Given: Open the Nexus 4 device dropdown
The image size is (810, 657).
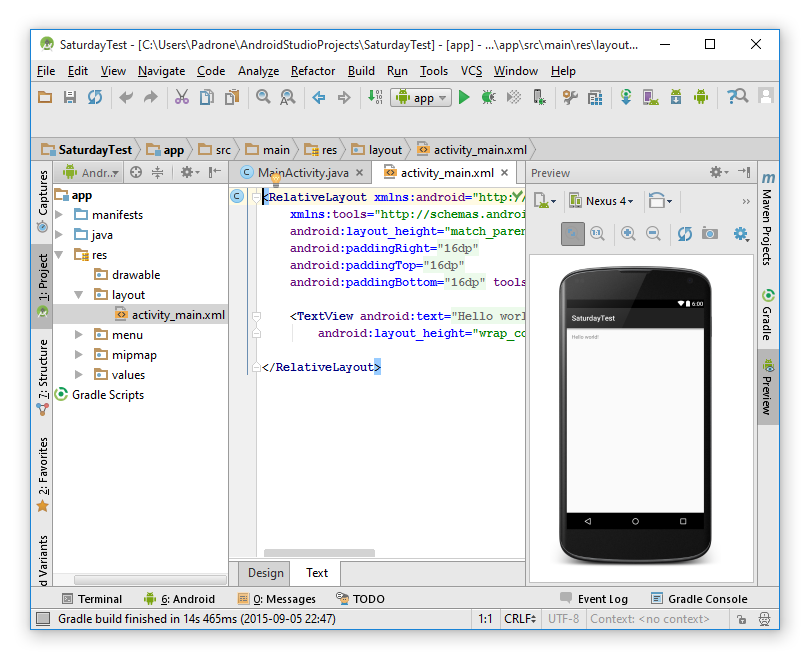Looking at the screenshot, I should pyautogui.click(x=602, y=201).
